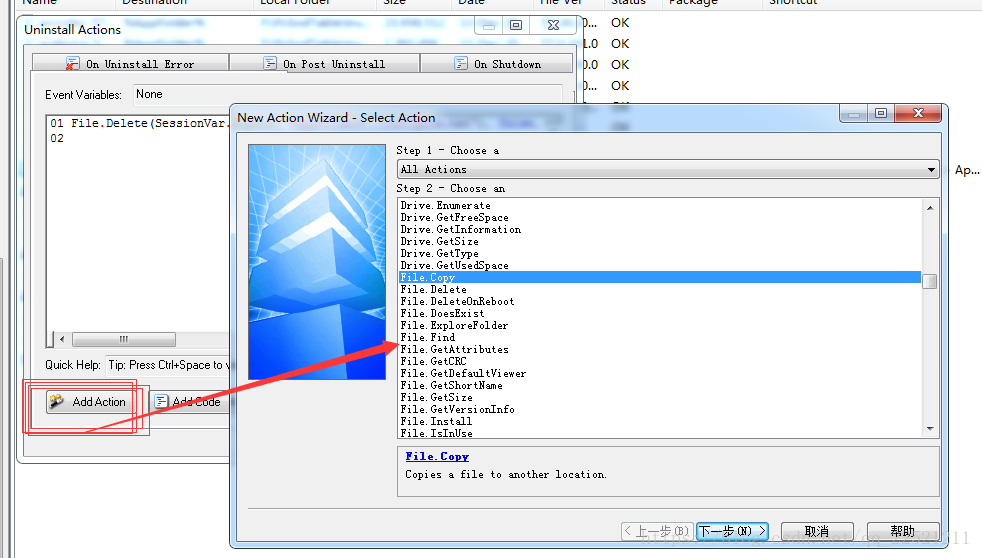This screenshot has height=558, width=982.
Task: Click the On Post Uninstall script icon
Action: pos(270,63)
